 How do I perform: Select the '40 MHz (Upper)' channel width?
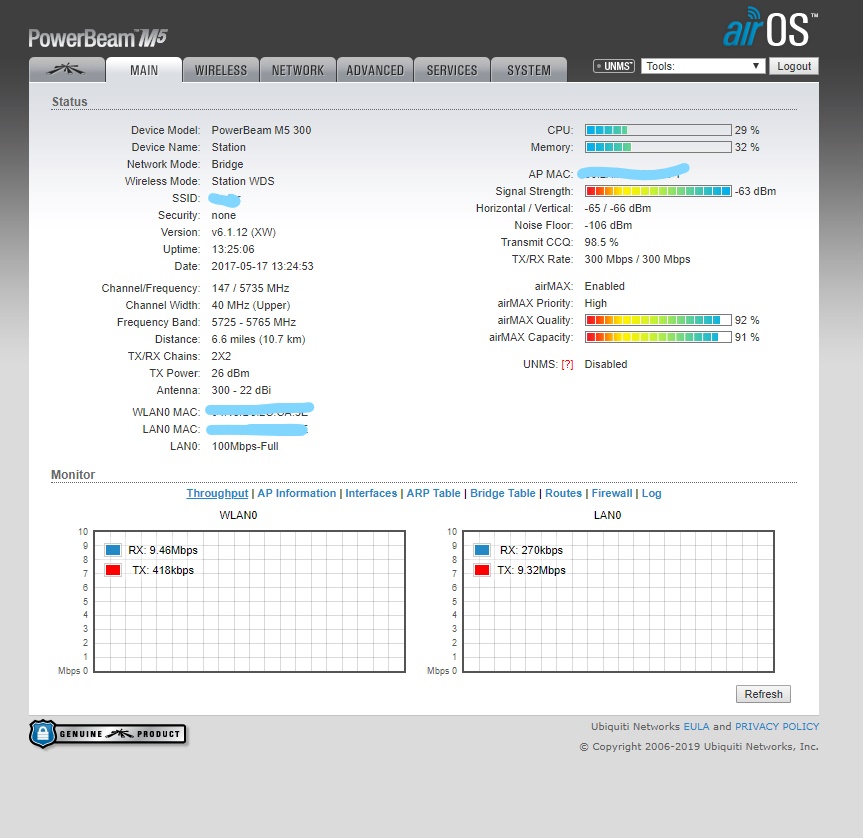250,305
